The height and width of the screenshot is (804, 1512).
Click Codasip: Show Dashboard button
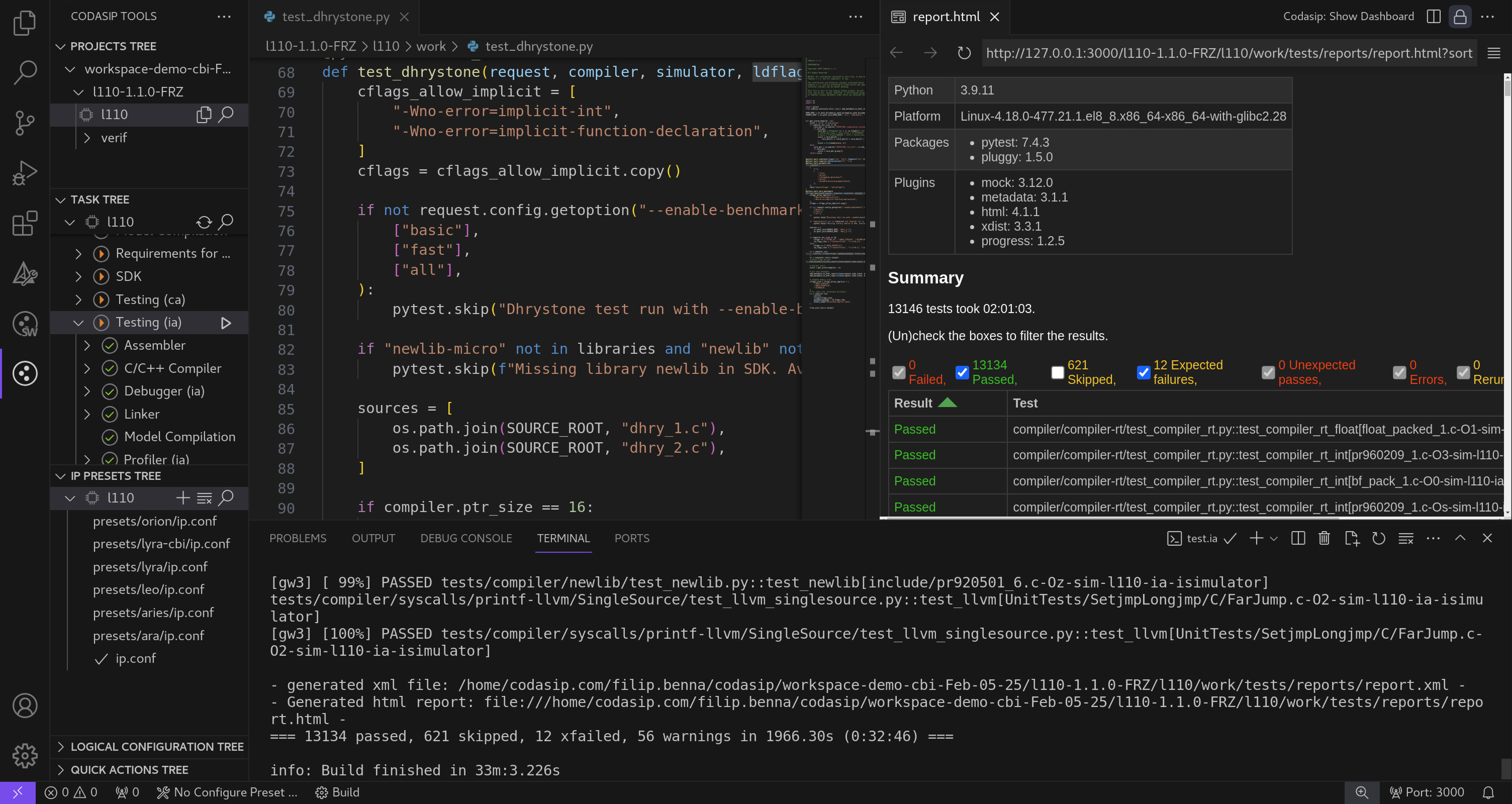click(1348, 16)
